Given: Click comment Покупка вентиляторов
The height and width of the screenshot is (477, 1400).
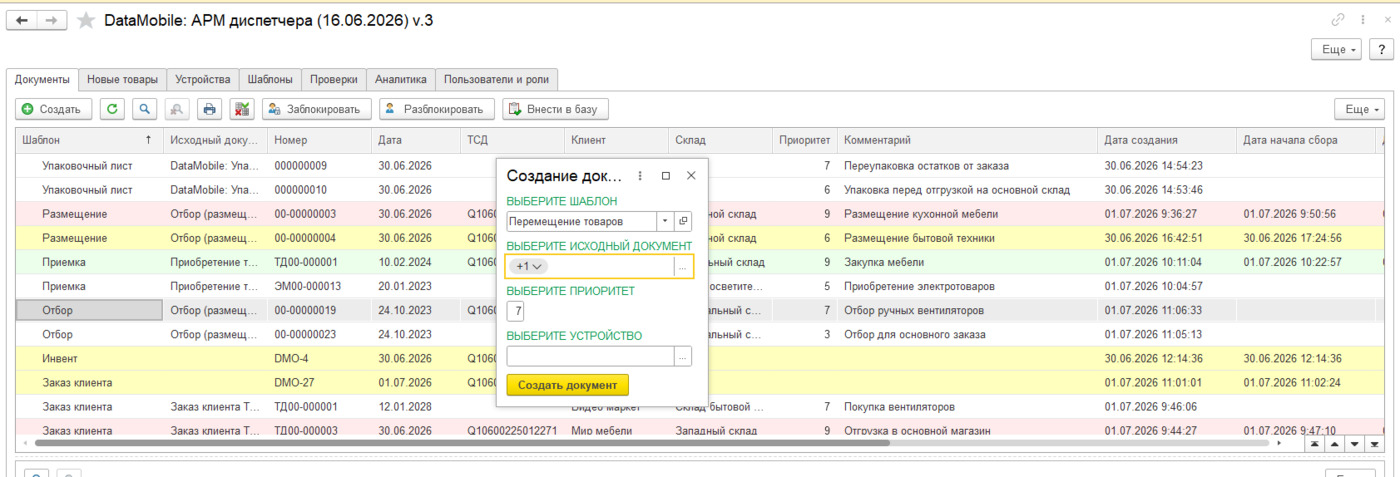Looking at the screenshot, I should point(900,407).
